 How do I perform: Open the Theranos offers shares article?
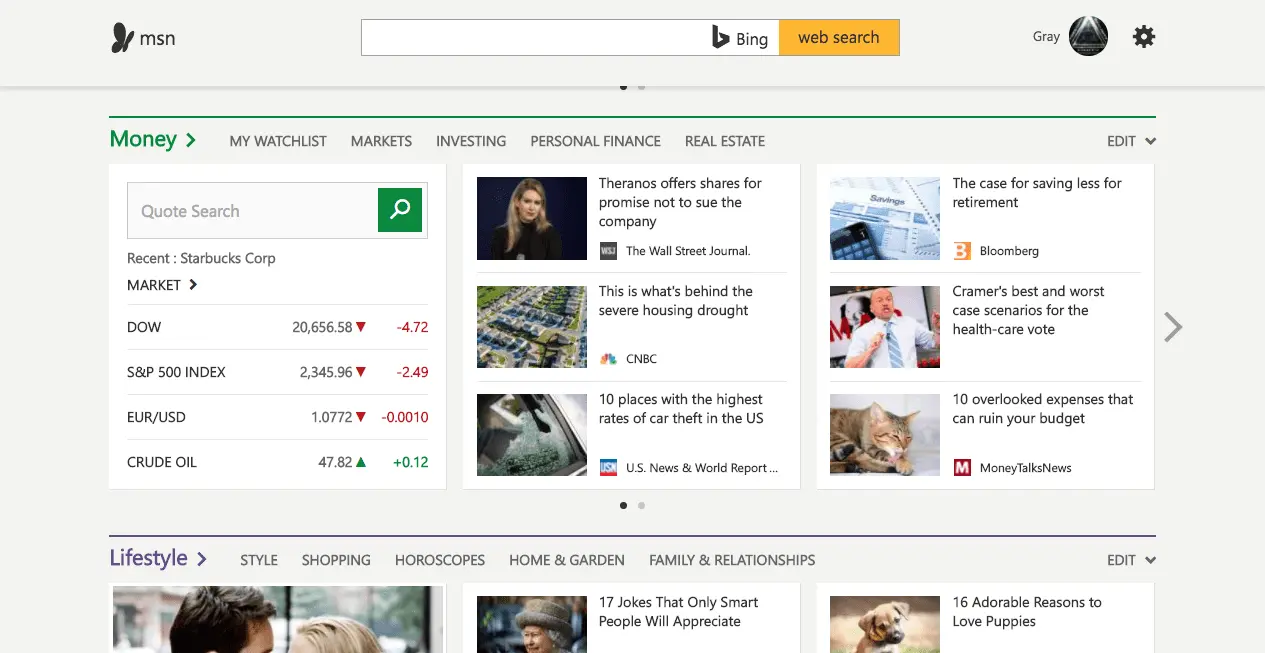(x=680, y=202)
